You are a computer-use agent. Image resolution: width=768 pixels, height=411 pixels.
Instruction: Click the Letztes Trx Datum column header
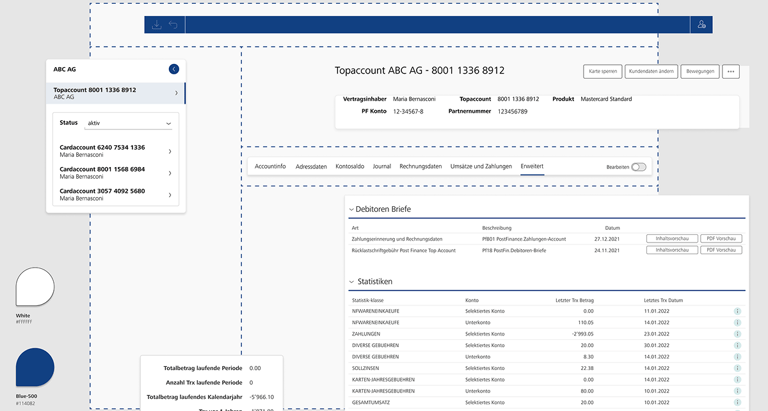click(x=663, y=300)
